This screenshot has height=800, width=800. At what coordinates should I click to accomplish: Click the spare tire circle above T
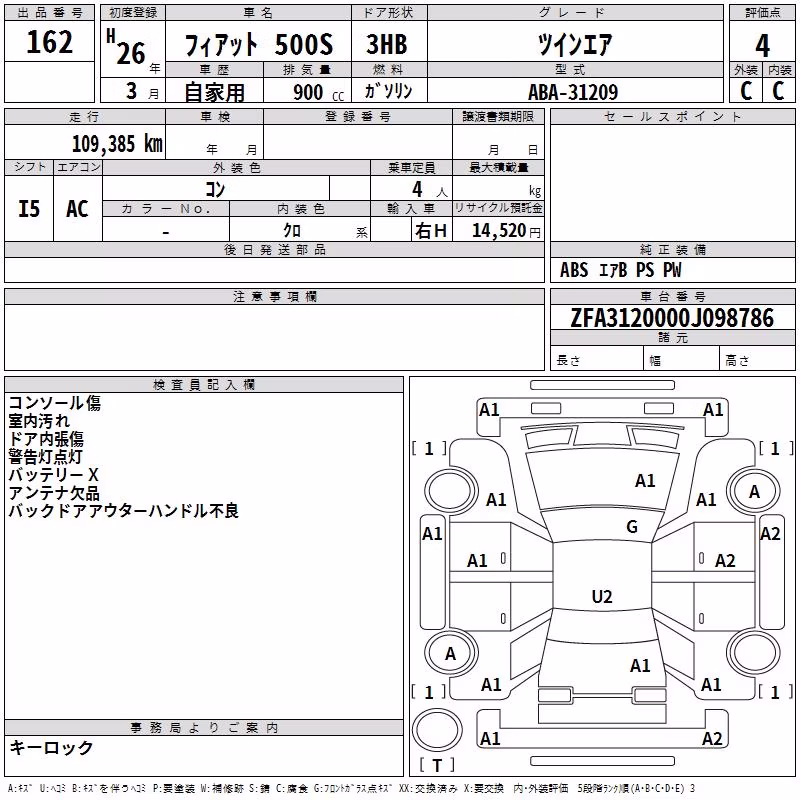click(x=437, y=730)
